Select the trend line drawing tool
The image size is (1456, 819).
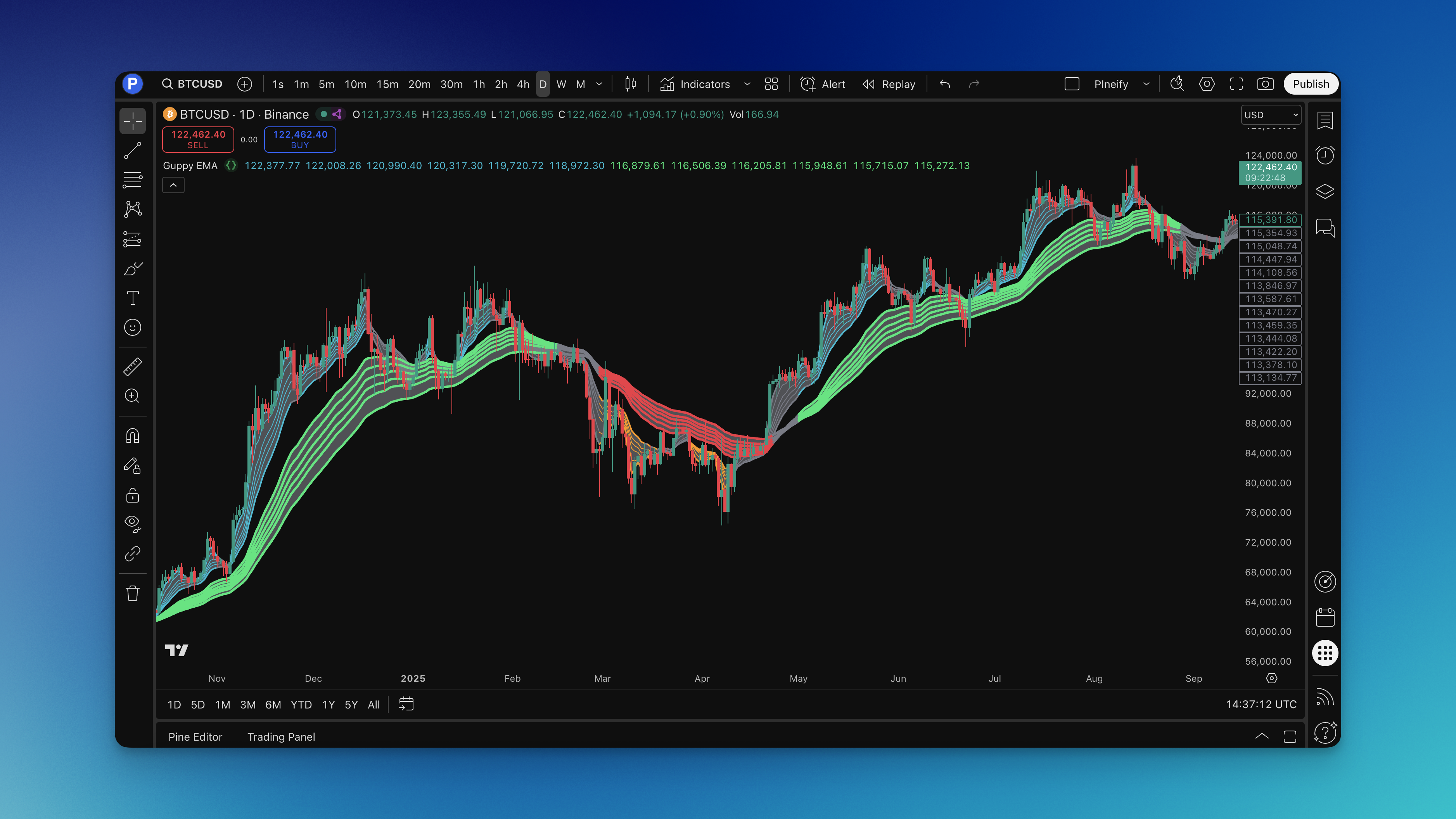132,151
